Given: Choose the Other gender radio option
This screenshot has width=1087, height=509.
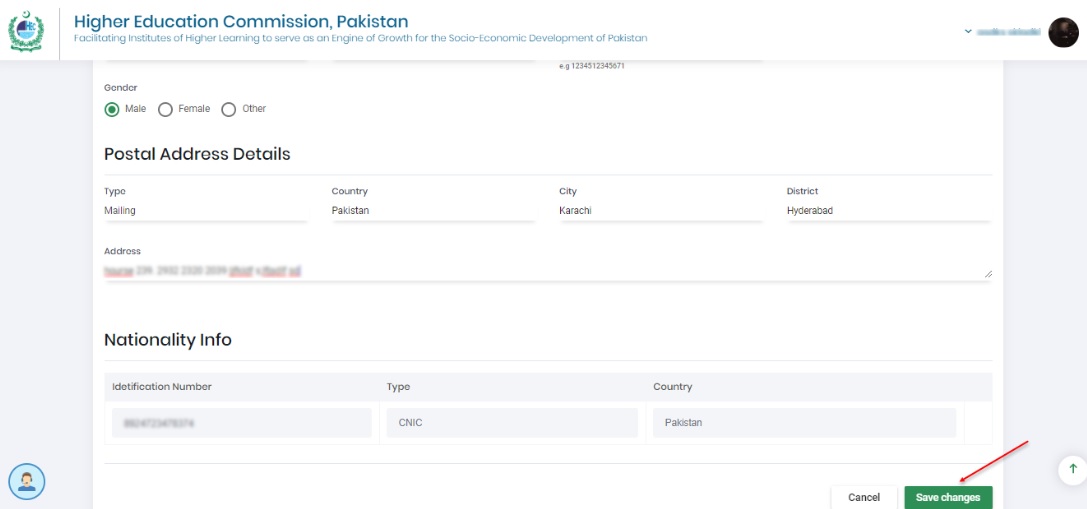Looking at the screenshot, I should click(229, 109).
